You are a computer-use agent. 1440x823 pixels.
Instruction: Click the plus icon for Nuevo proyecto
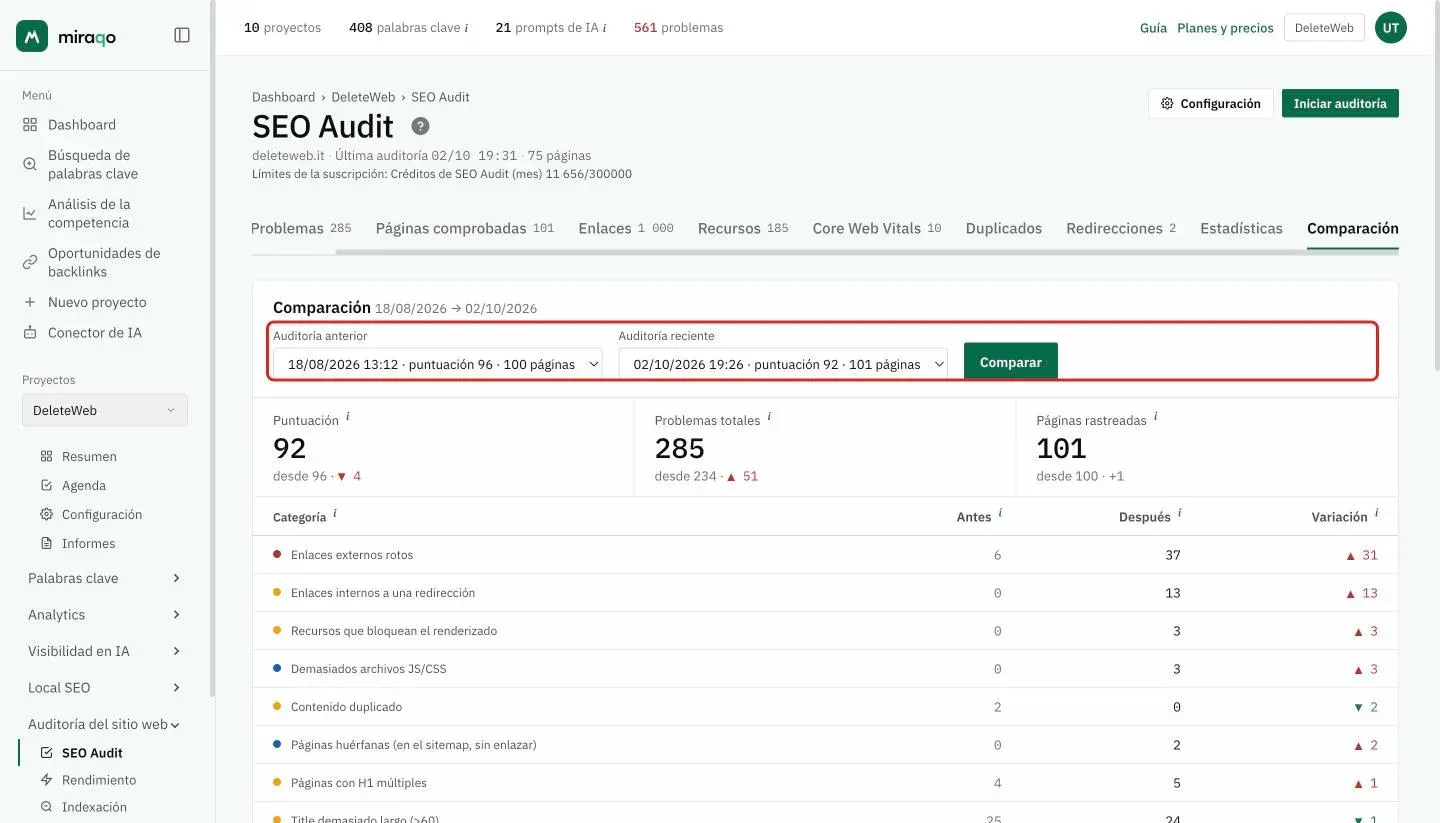click(x=30, y=302)
